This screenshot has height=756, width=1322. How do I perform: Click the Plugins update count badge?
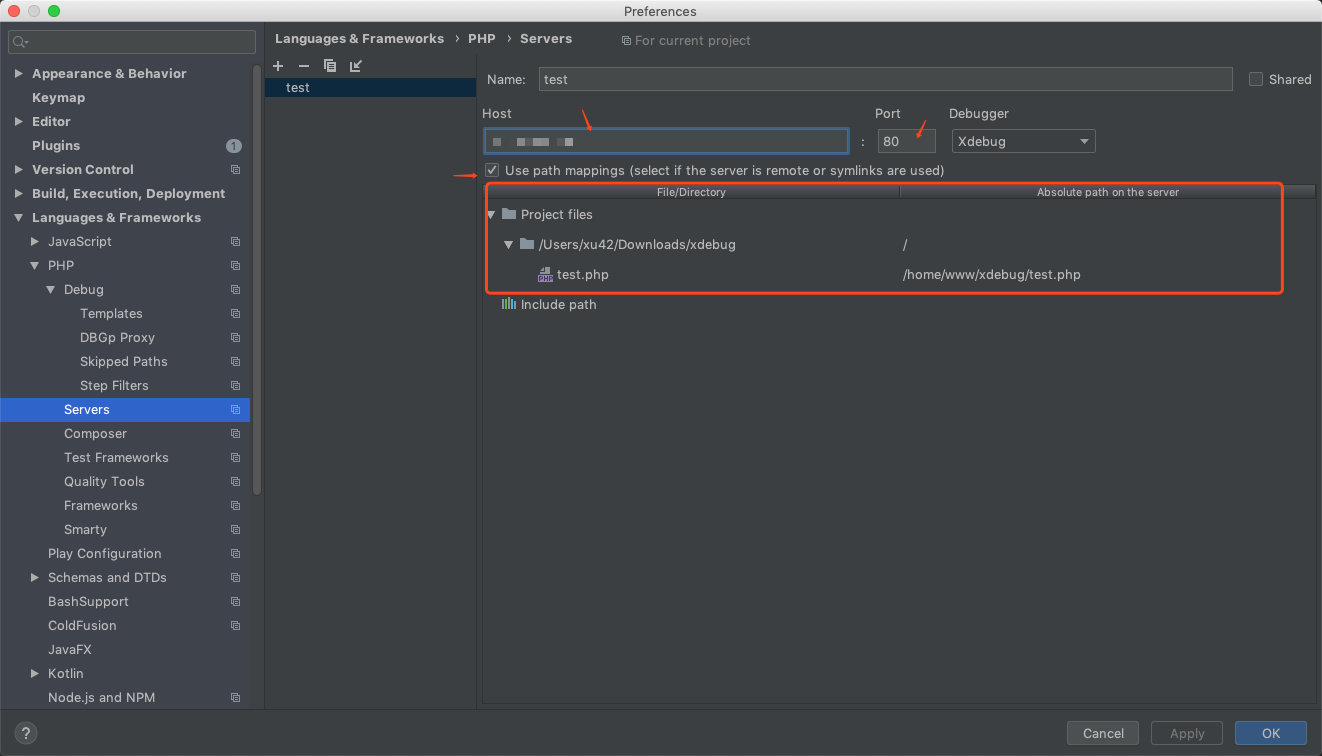pyautogui.click(x=233, y=146)
